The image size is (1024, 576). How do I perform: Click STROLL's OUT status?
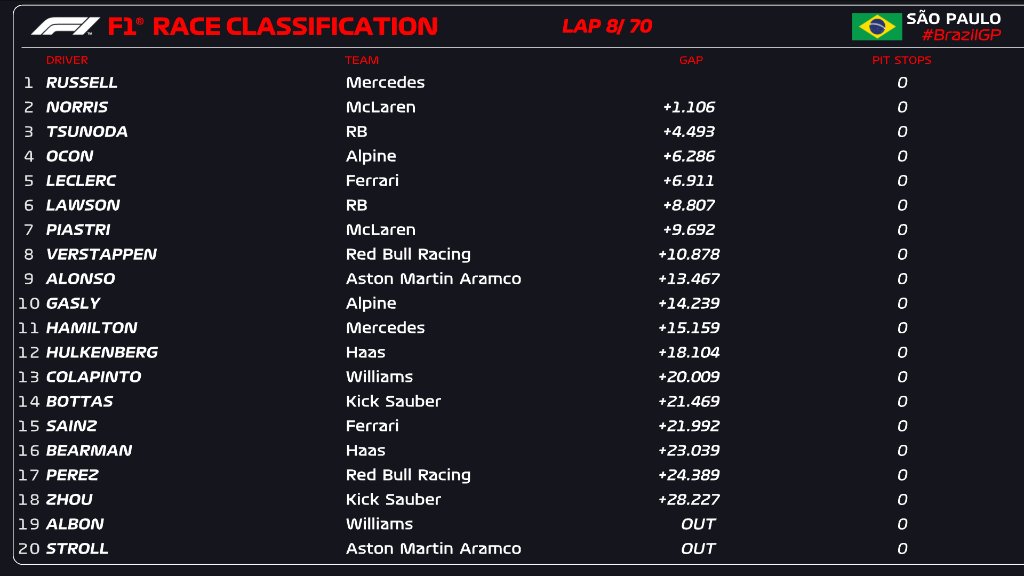point(698,548)
